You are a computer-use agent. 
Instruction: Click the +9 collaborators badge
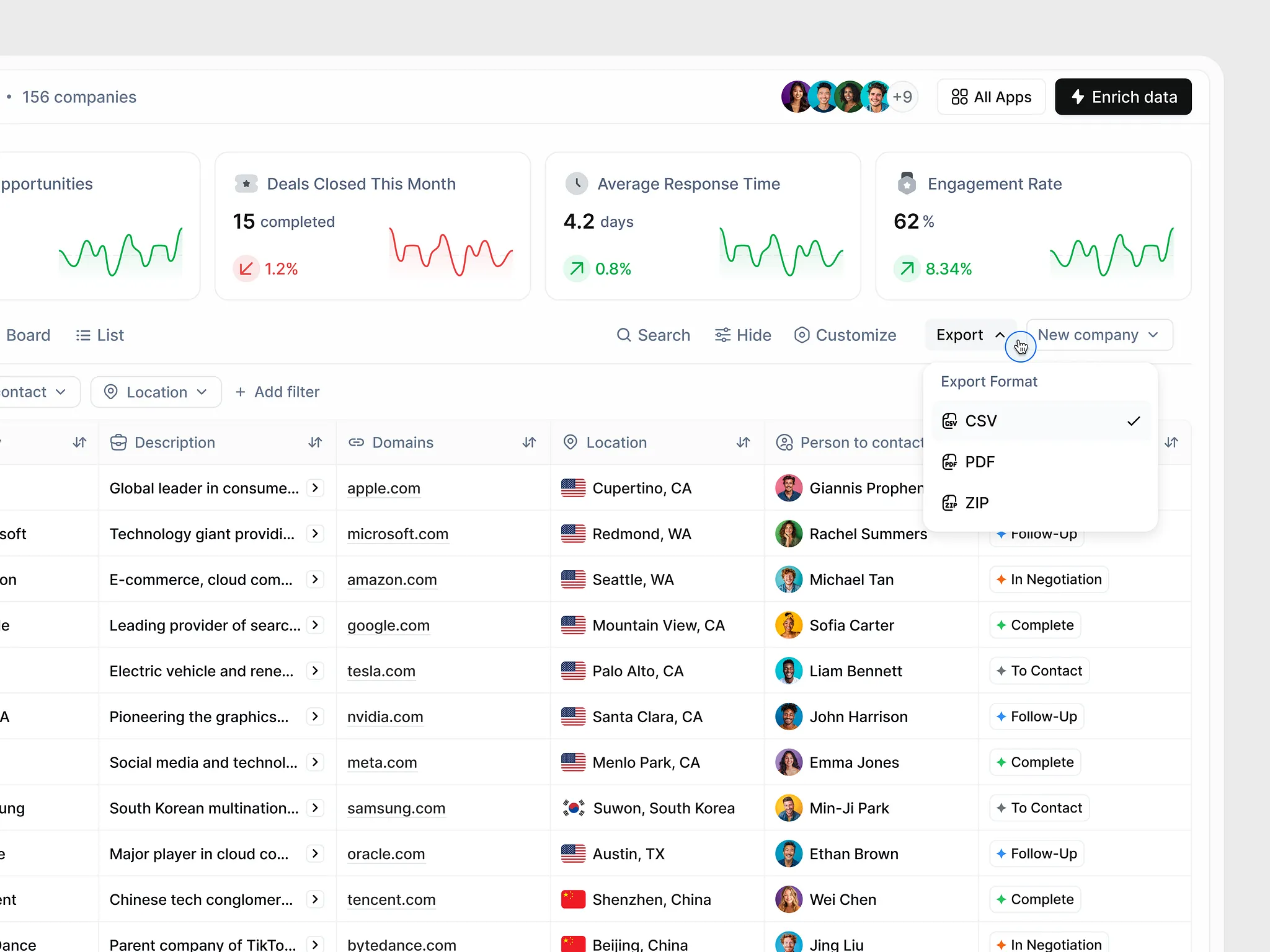tap(902, 97)
